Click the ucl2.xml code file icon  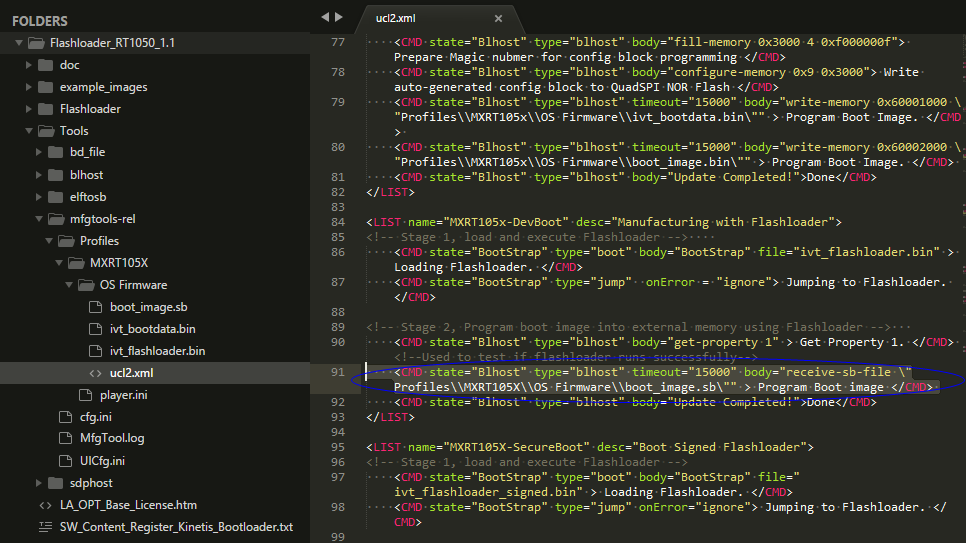[95, 373]
